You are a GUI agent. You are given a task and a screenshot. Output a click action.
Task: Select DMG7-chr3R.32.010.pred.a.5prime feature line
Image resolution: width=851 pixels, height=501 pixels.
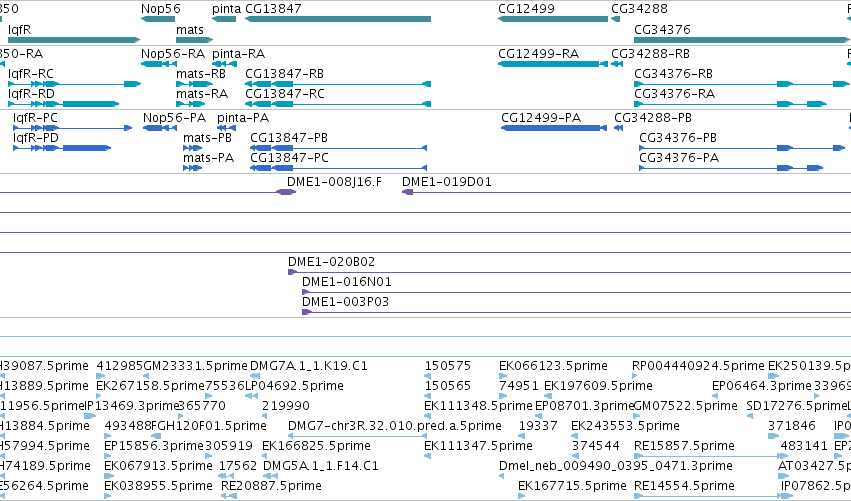(357, 436)
